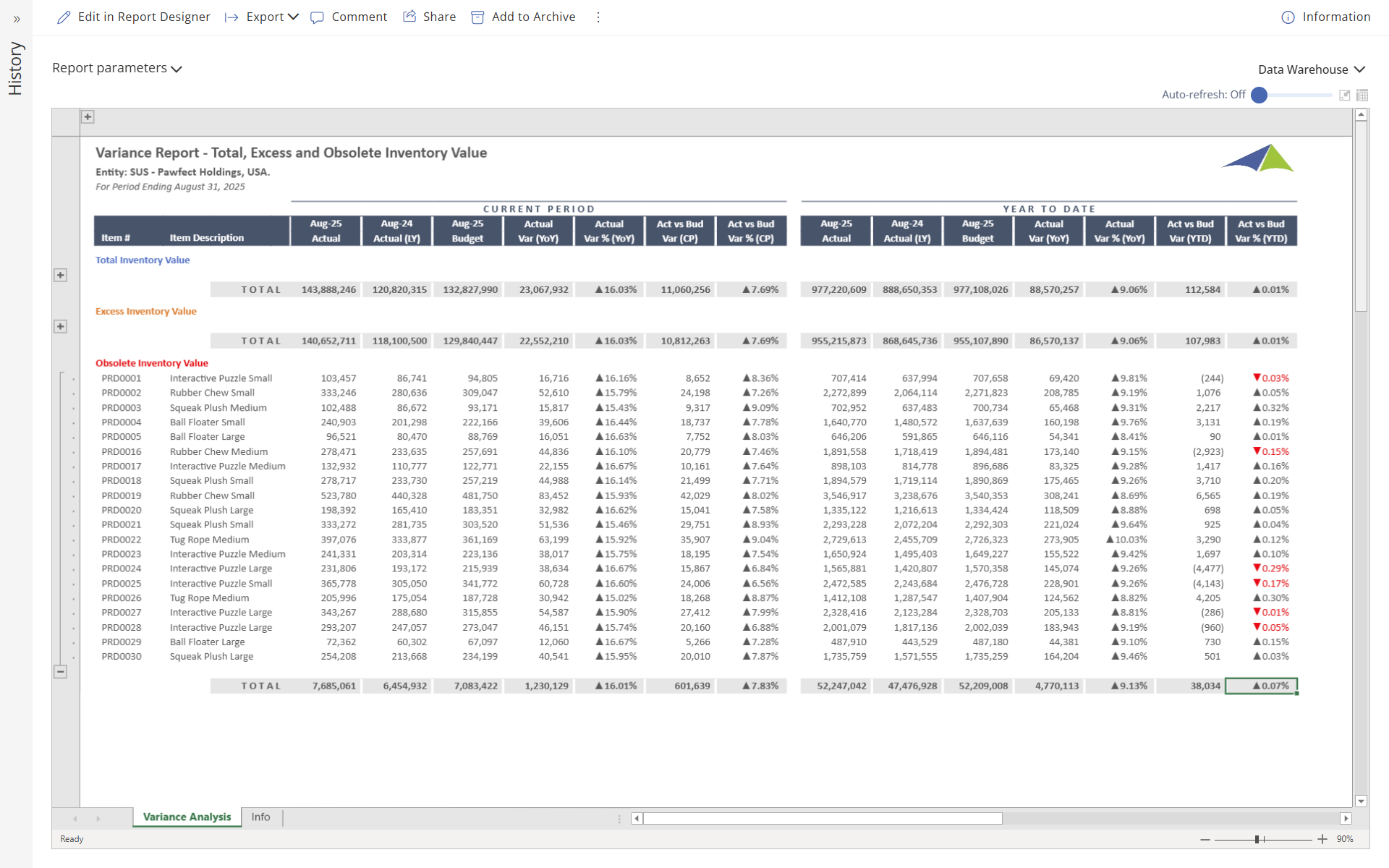Click the Edit in Report Designer pencil icon
Viewport: 1389px width, 868px height.
(64, 17)
